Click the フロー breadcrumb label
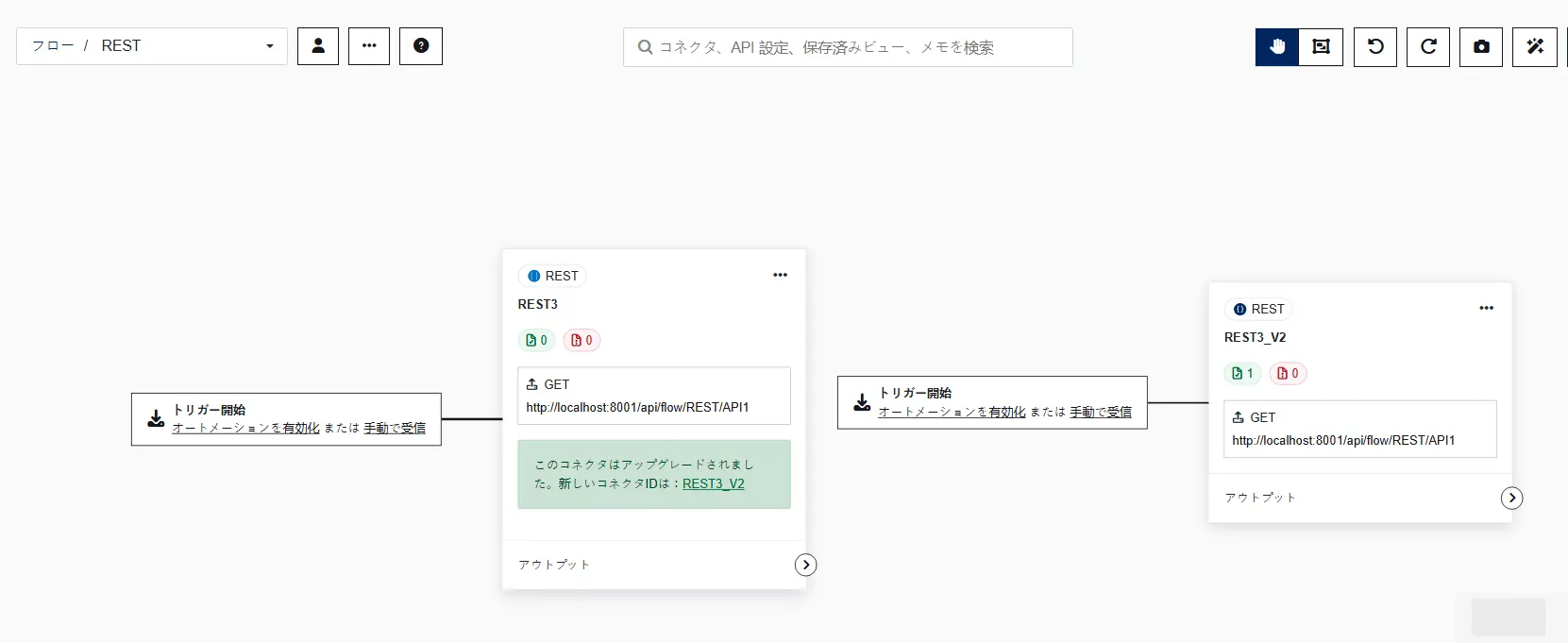The height and width of the screenshot is (643, 1568). tap(53, 45)
